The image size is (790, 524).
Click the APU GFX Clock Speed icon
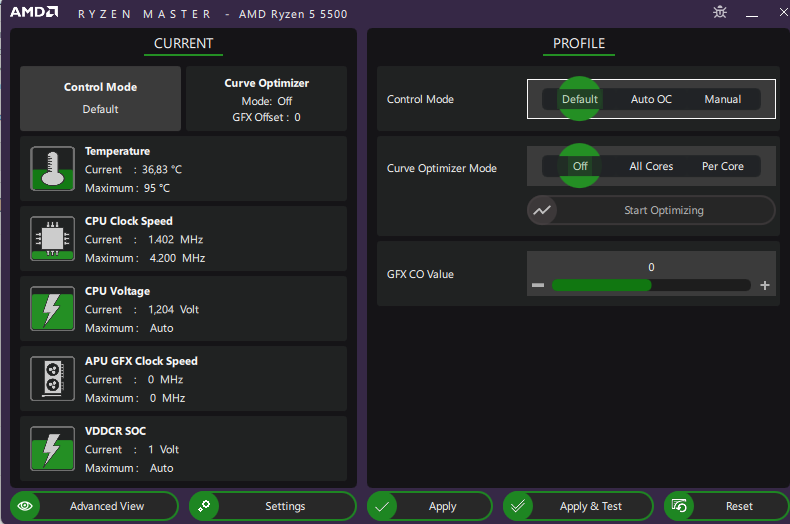click(x=52, y=379)
